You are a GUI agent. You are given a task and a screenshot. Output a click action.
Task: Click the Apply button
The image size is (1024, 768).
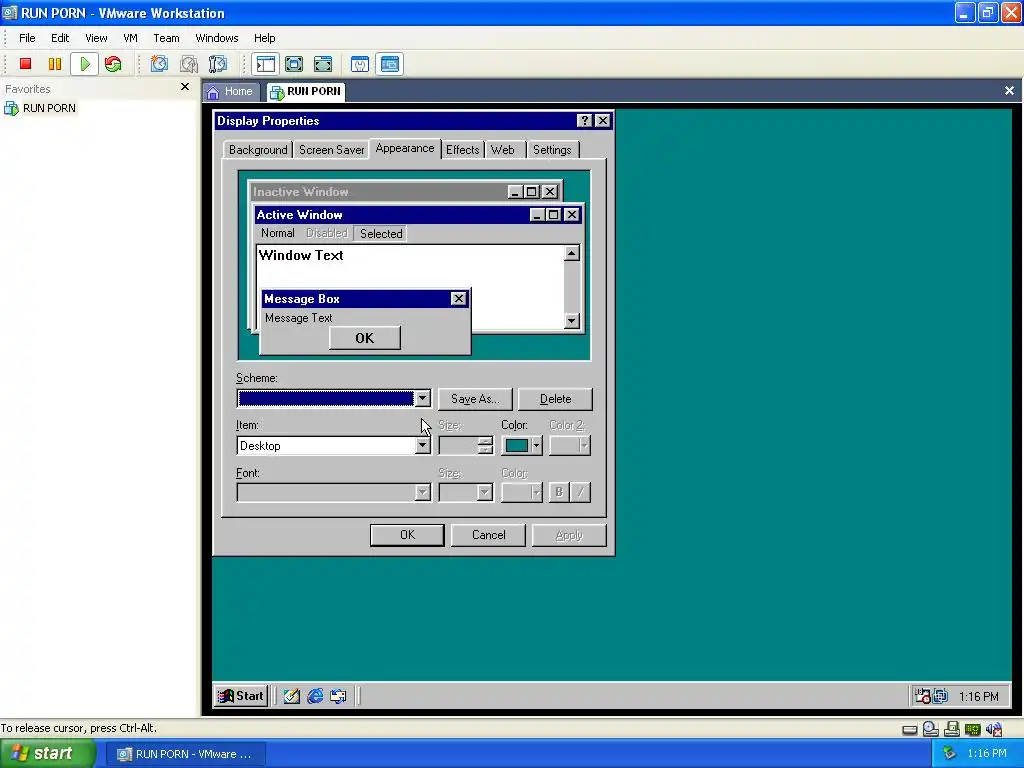click(x=569, y=535)
